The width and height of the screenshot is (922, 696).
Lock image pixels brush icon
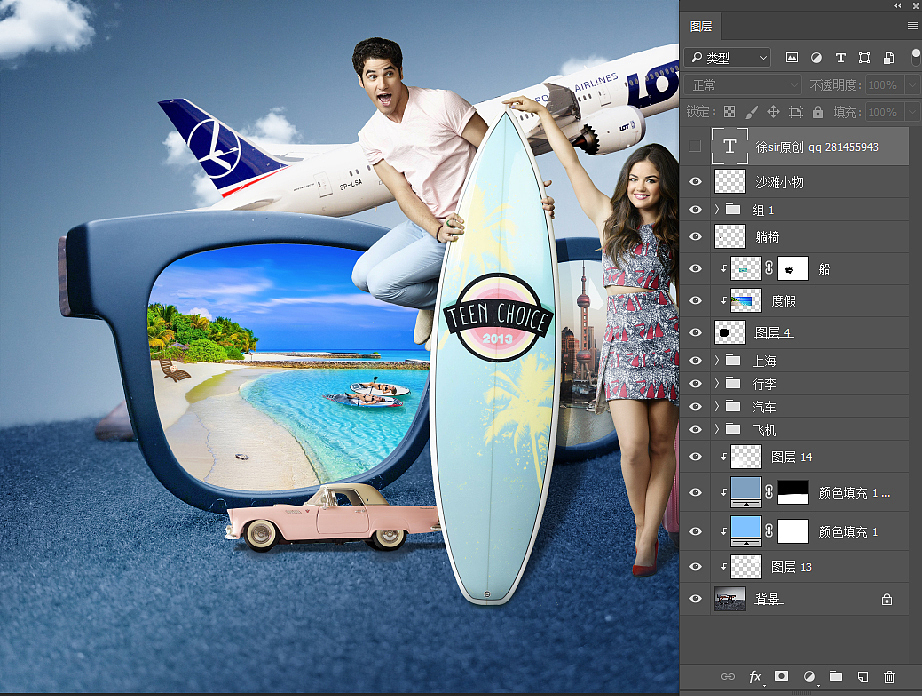pyautogui.click(x=751, y=112)
